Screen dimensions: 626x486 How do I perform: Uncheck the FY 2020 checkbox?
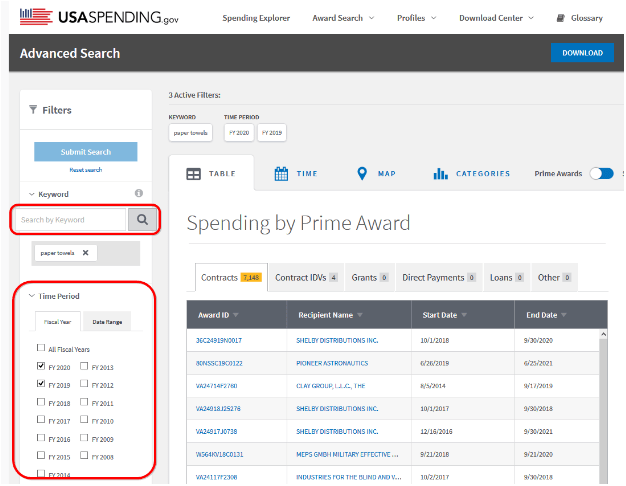pyautogui.click(x=41, y=365)
